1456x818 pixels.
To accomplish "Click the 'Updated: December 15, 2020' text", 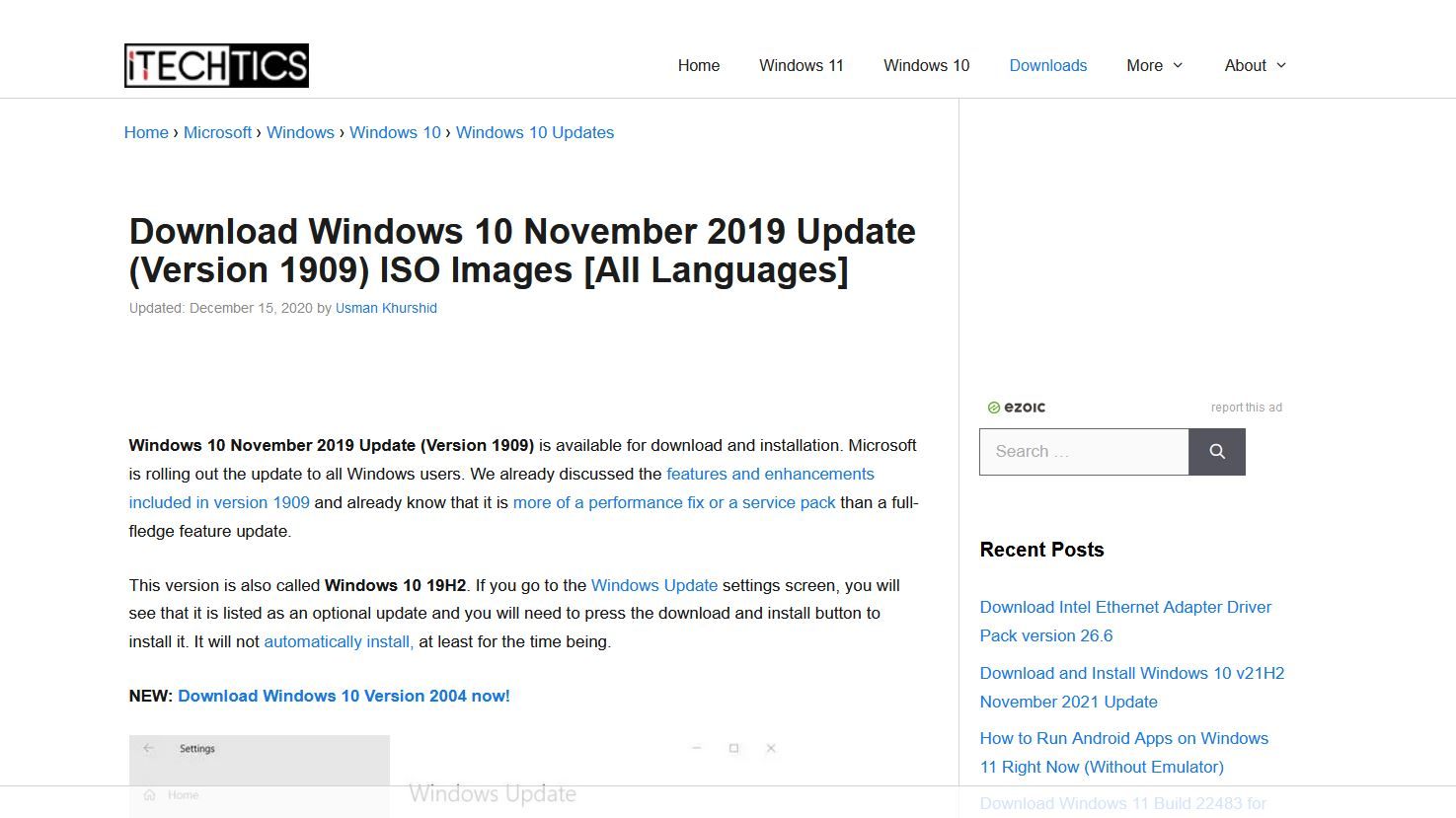I will point(221,308).
